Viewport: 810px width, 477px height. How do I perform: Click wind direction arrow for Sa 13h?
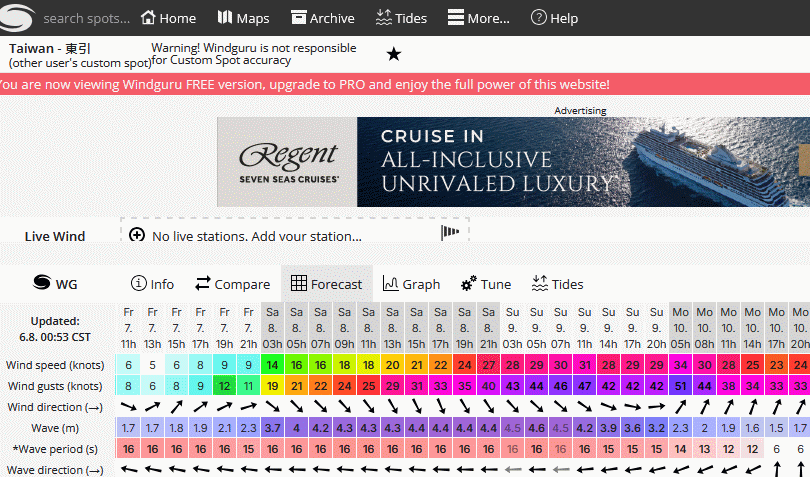(392, 407)
